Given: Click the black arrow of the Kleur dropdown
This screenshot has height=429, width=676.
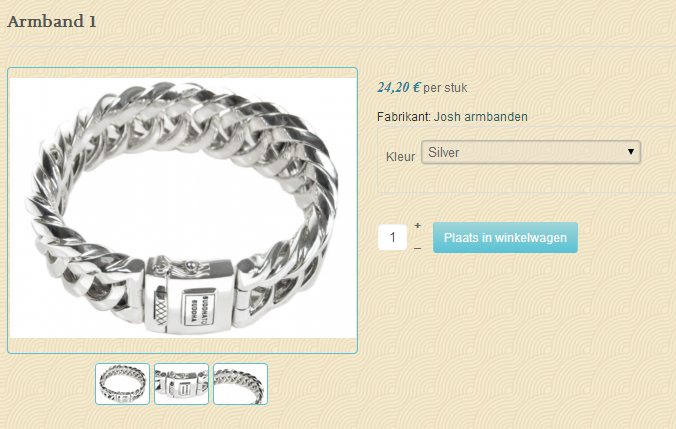Looking at the screenshot, I should pos(631,152).
